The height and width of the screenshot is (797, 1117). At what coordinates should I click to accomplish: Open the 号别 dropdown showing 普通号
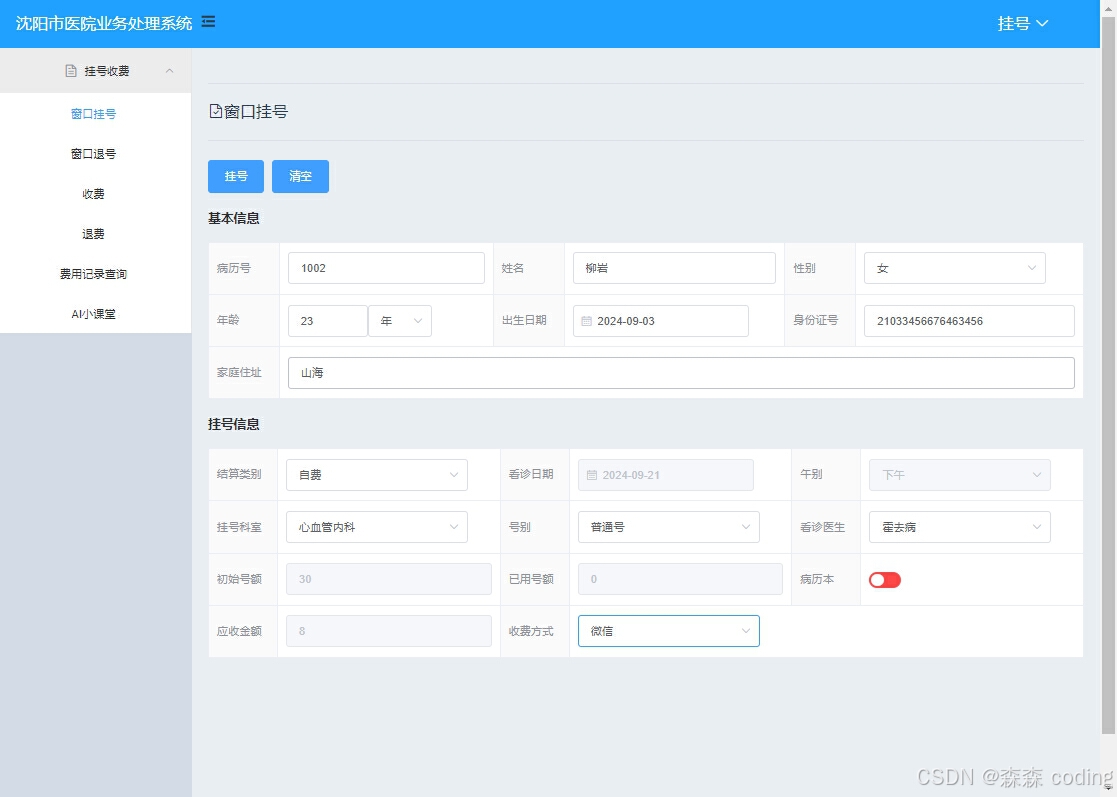point(669,527)
